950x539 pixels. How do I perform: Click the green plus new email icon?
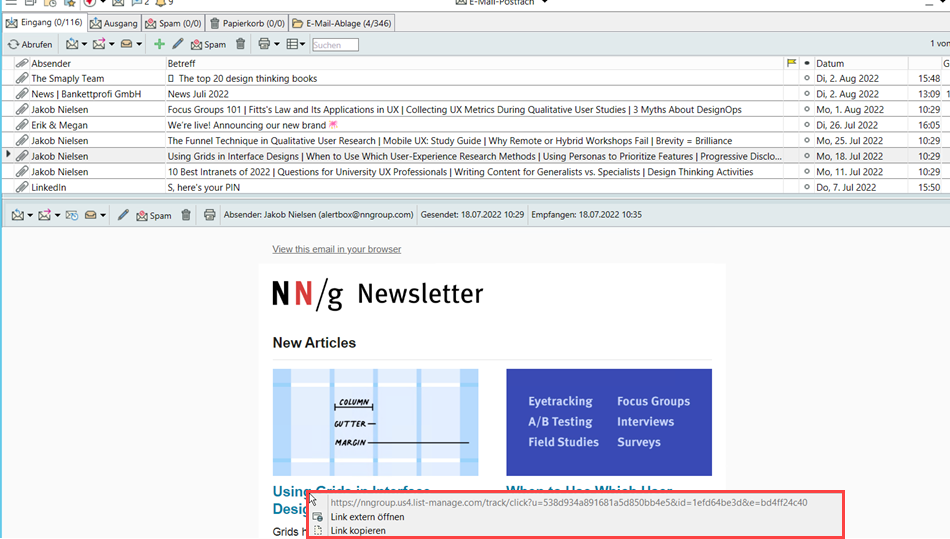[x=159, y=44]
